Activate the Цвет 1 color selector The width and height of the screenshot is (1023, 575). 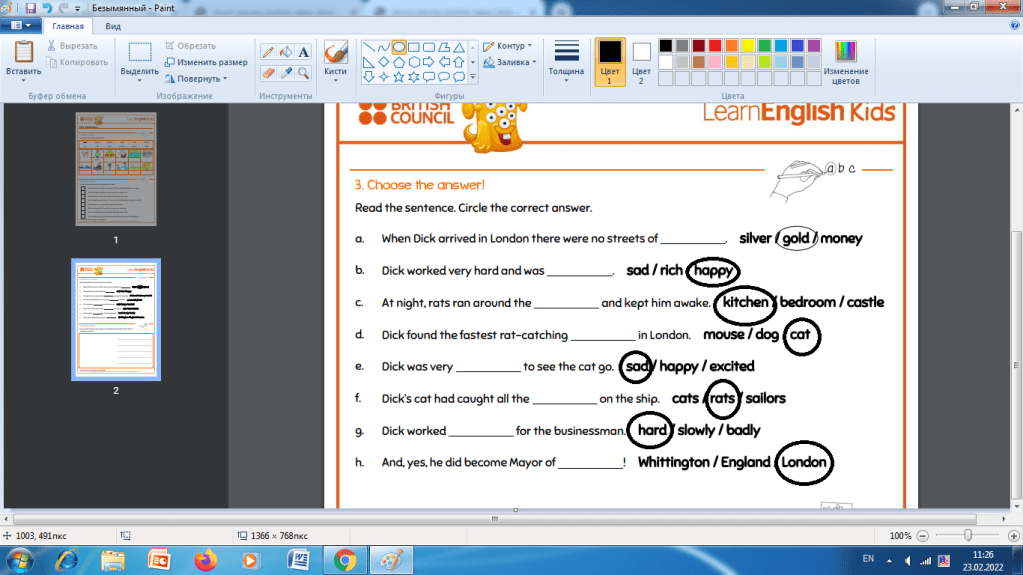click(x=609, y=60)
